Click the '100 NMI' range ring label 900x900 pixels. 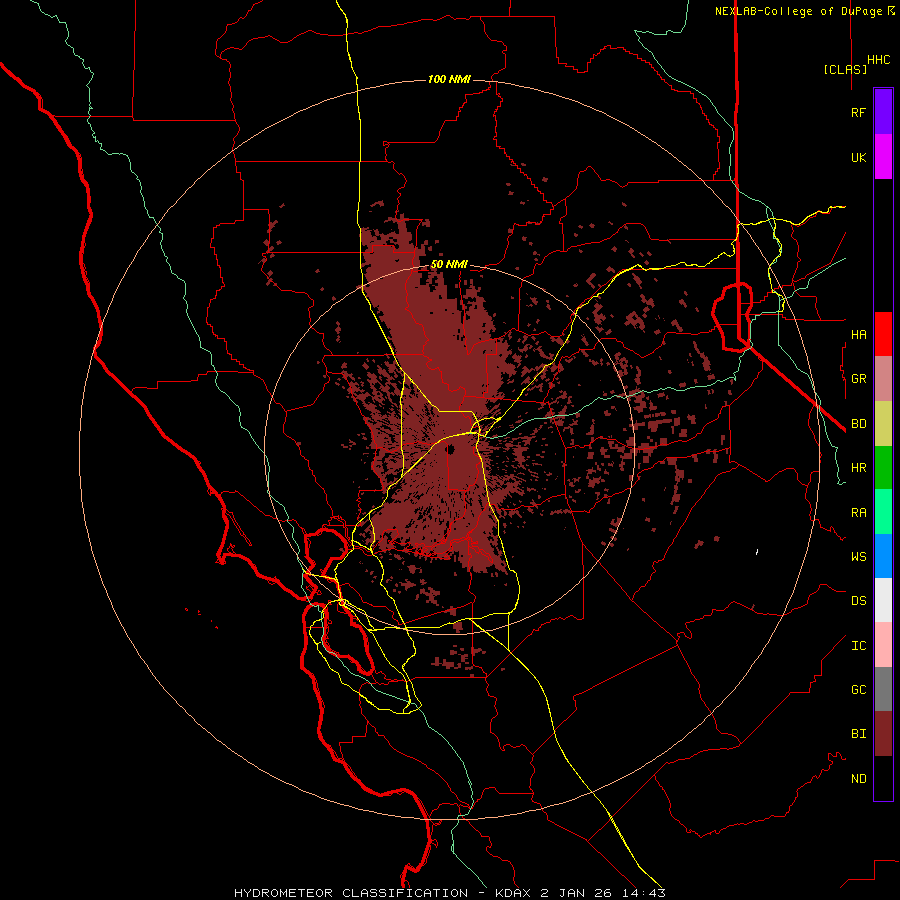pos(449,79)
